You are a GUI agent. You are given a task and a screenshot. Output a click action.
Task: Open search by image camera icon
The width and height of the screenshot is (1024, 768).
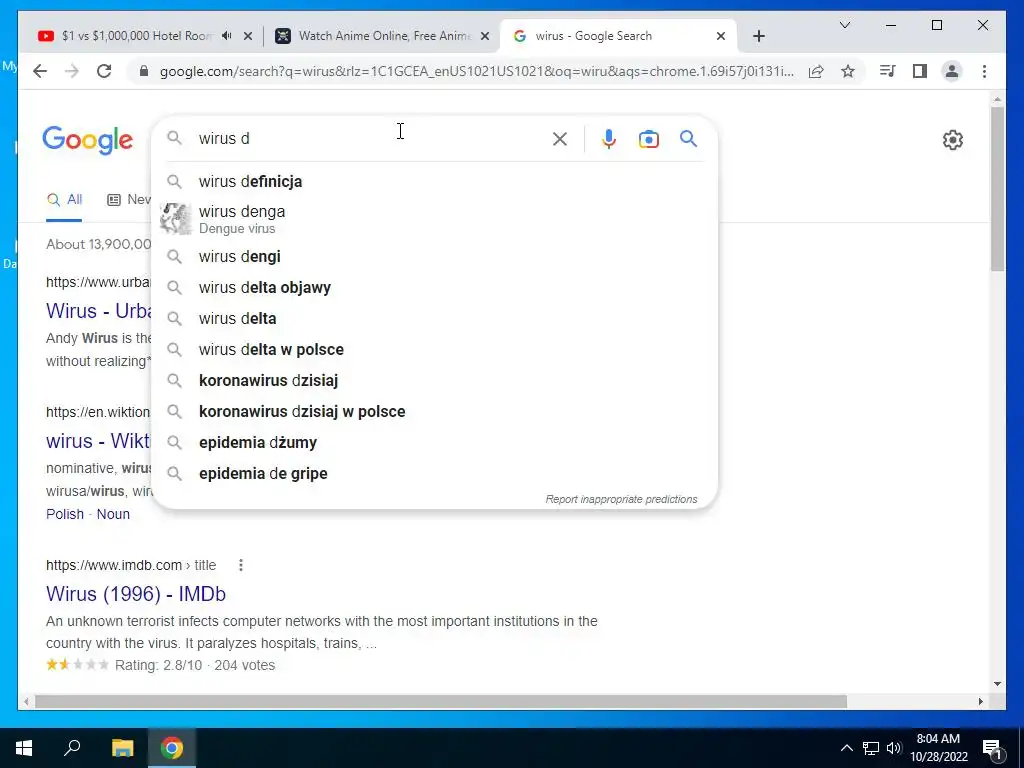tap(648, 139)
